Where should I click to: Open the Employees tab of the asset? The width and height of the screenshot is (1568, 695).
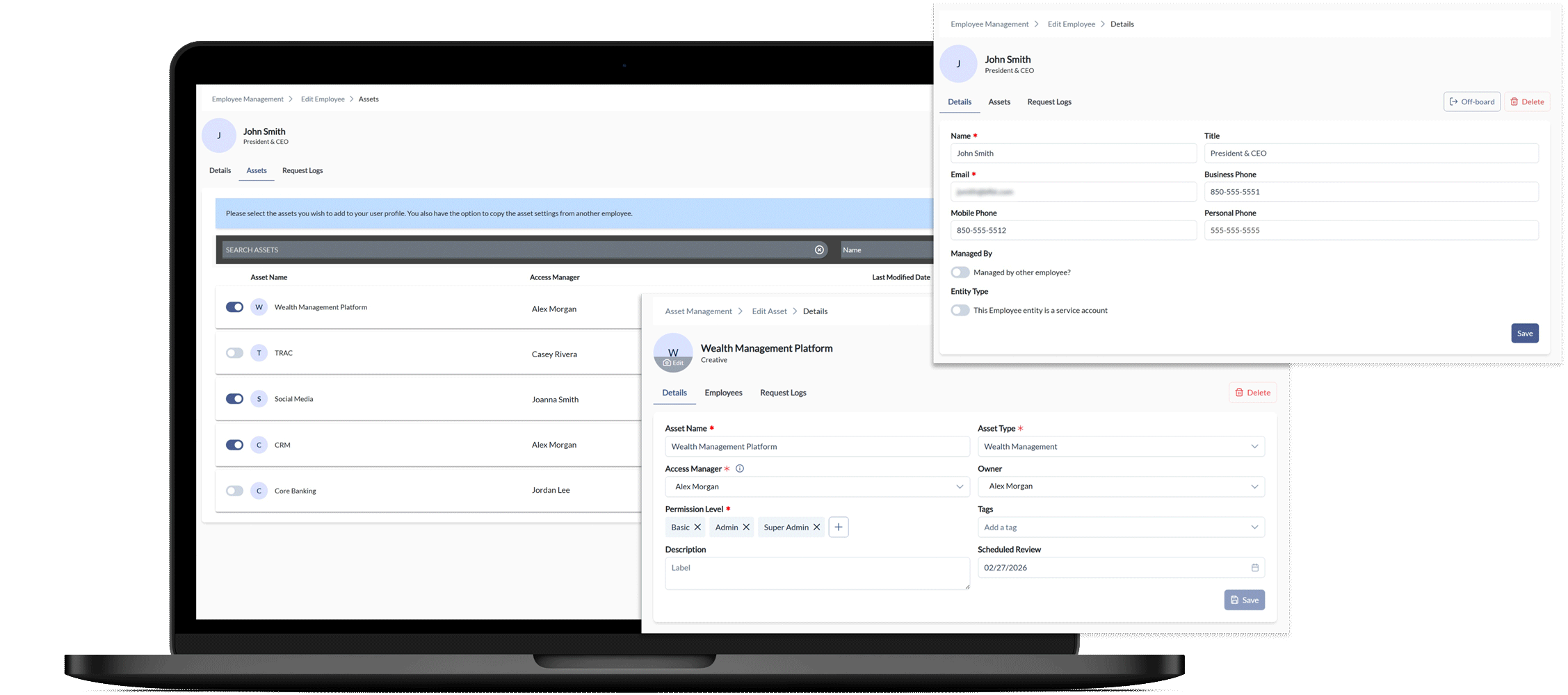723,393
